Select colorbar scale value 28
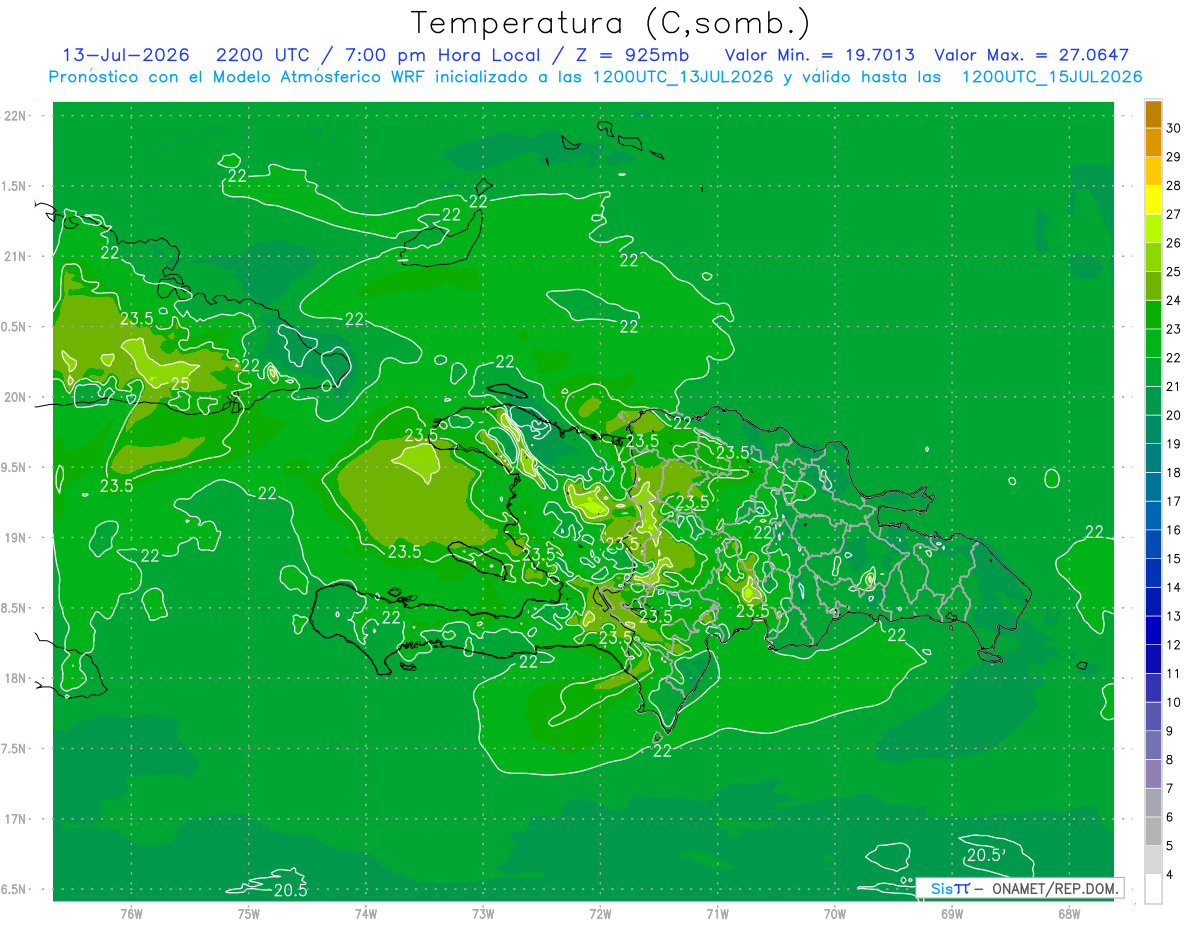The width and height of the screenshot is (1200, 927). 1174,186
